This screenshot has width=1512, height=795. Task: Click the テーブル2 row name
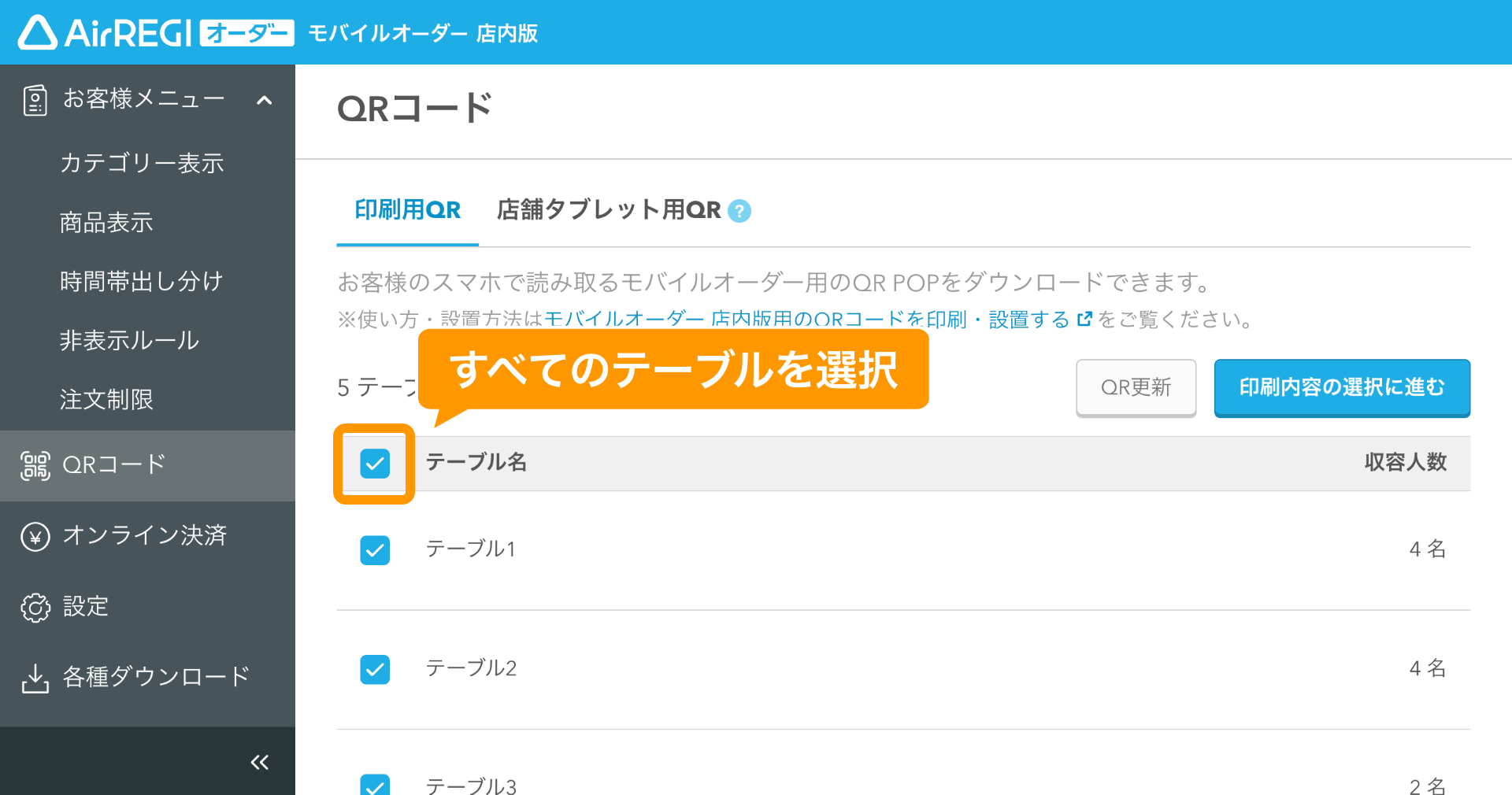[471, 667]
